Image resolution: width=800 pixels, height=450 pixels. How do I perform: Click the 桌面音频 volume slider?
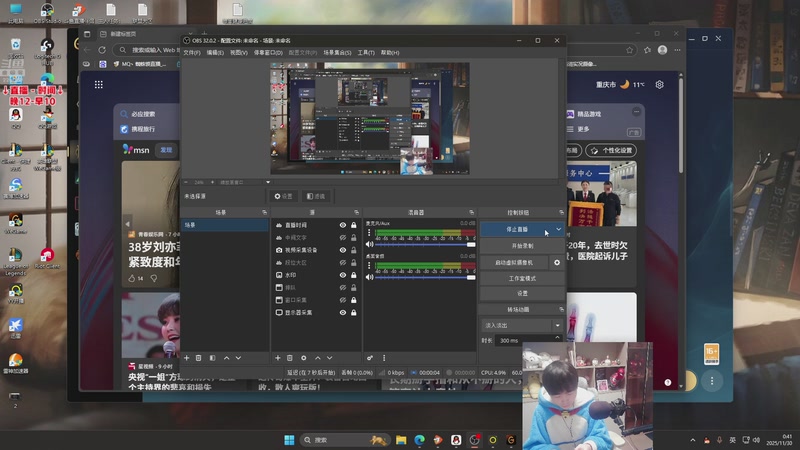point(420,276)
